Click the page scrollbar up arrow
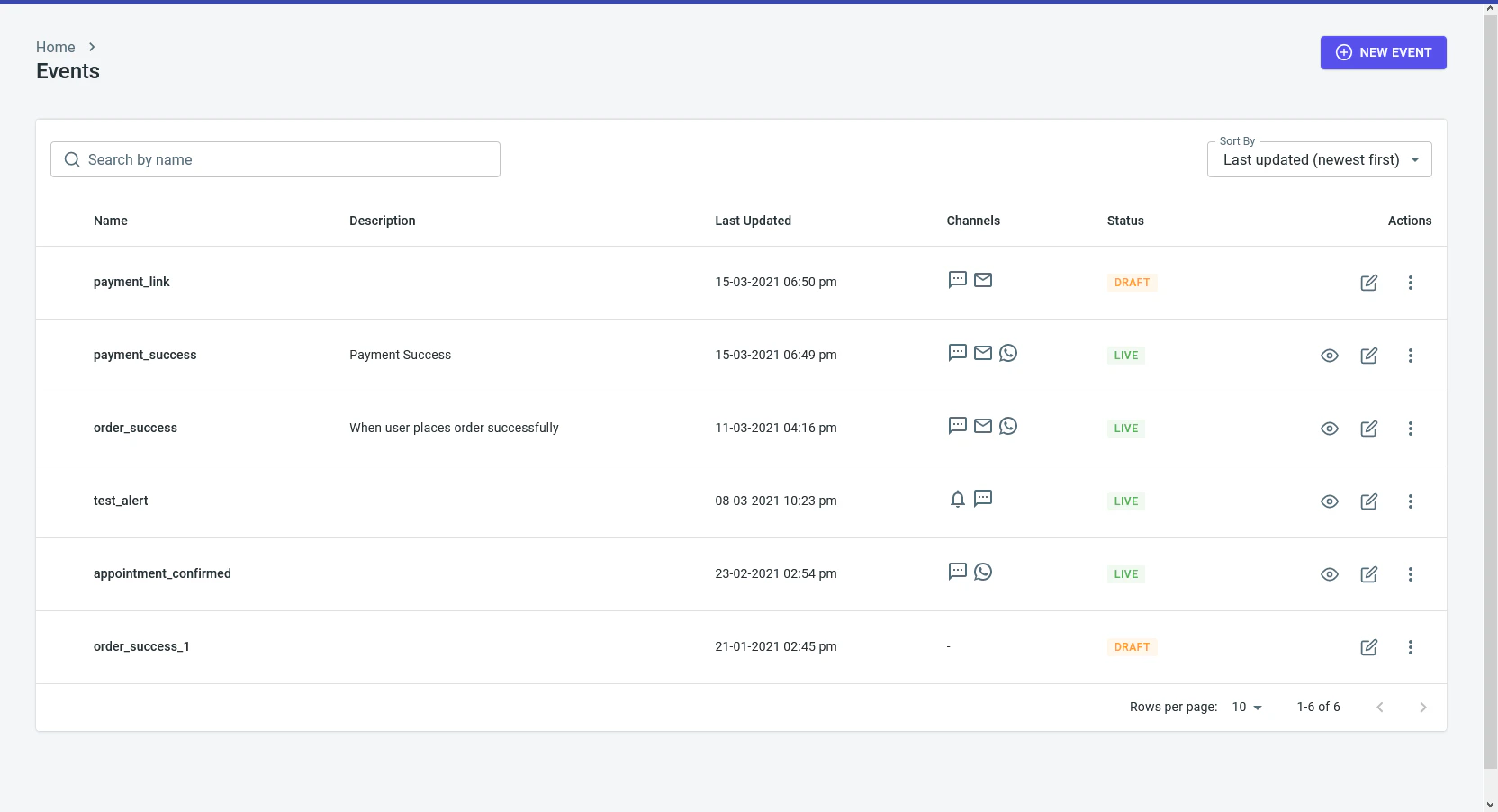 pos(1491,8)
